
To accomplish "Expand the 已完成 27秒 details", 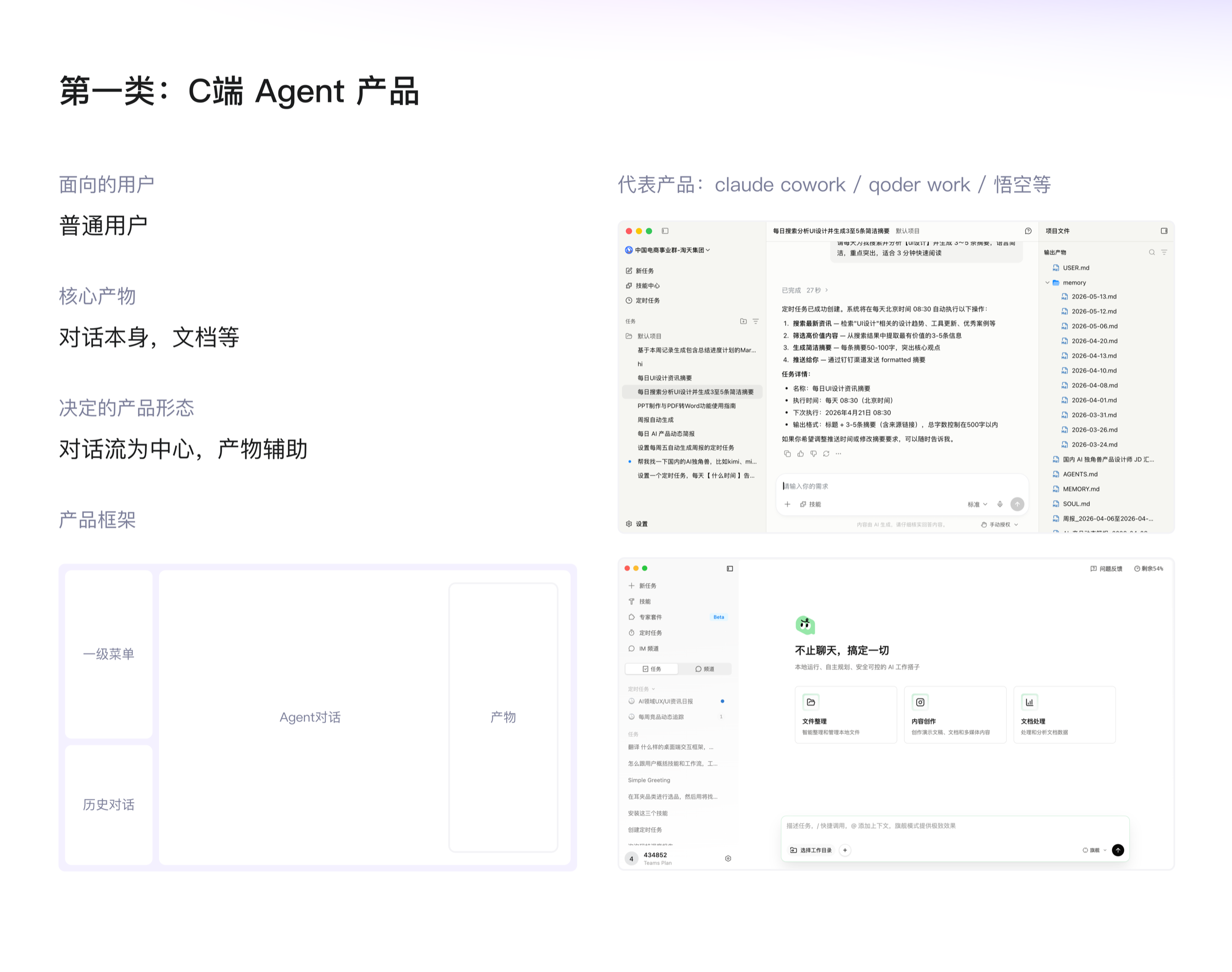I will (x=805, y=290).
